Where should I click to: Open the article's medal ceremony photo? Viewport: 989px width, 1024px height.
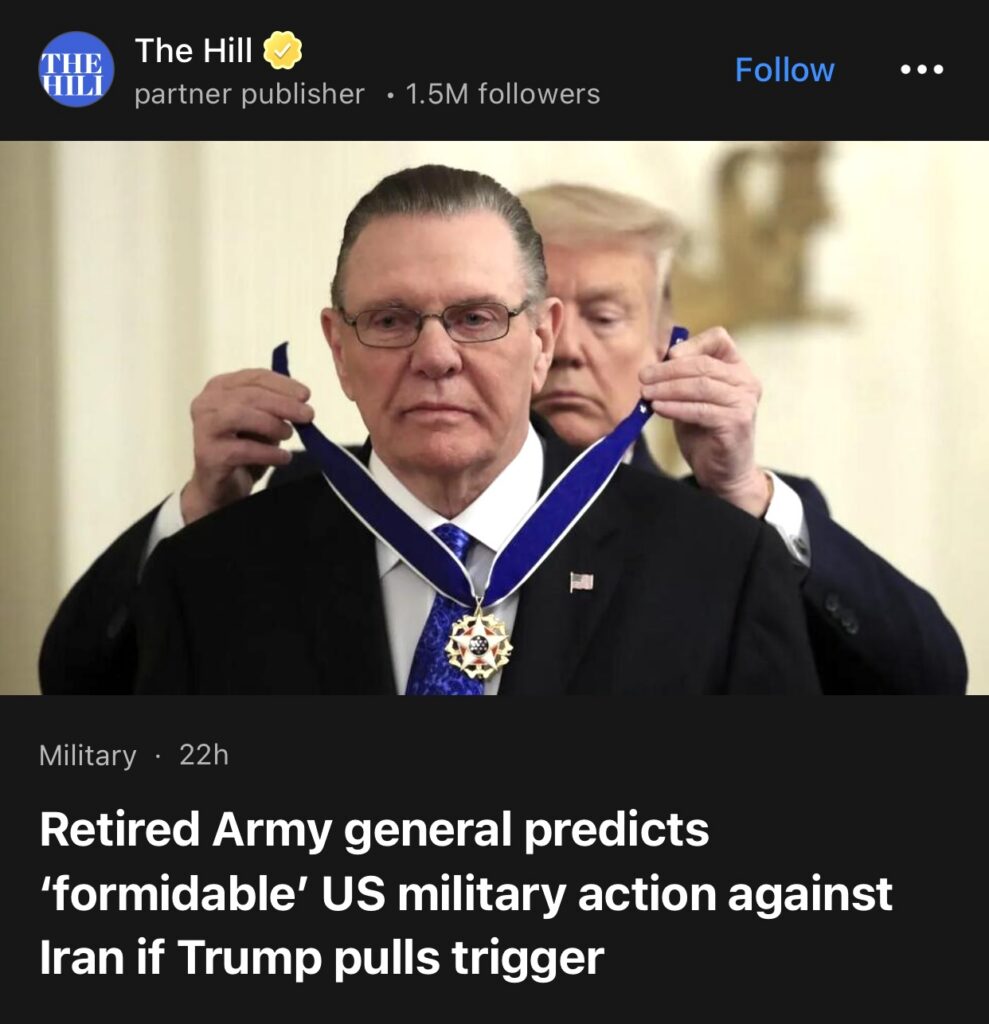[494, 418]
